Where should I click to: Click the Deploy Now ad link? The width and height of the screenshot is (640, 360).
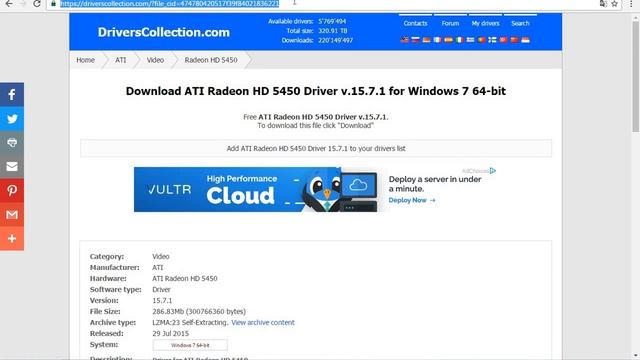coord(412,200)
